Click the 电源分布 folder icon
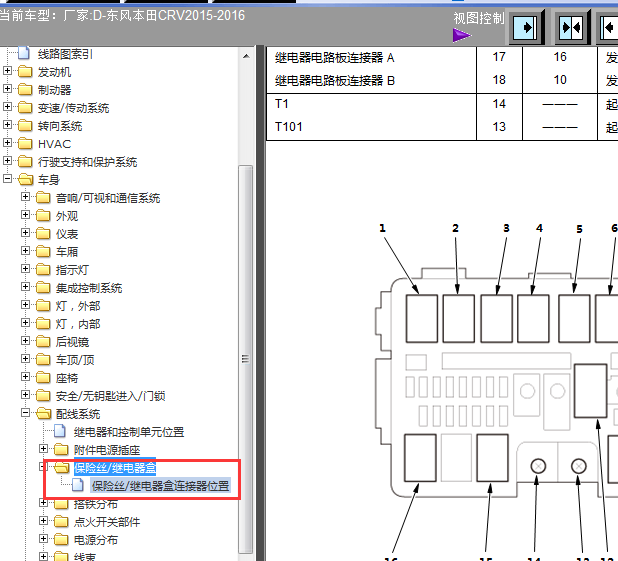 pyautogui.click(x=61, y=539)
